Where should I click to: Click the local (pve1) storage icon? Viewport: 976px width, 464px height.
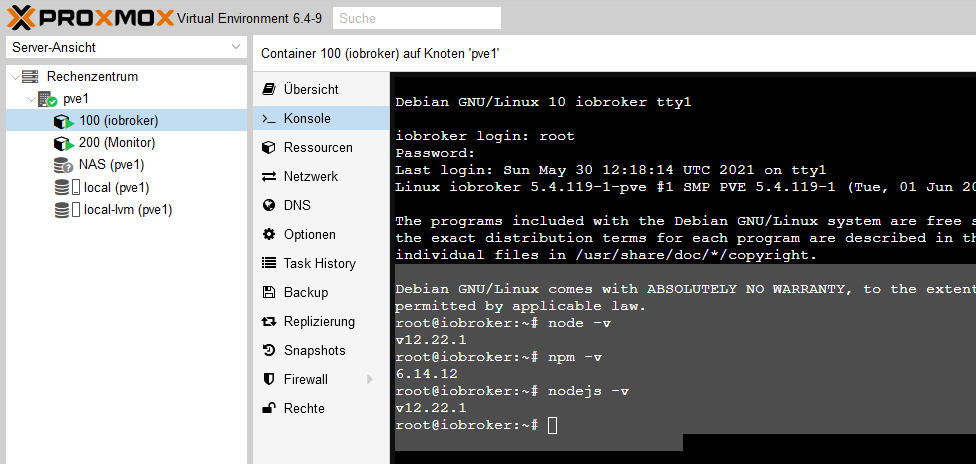67,187
